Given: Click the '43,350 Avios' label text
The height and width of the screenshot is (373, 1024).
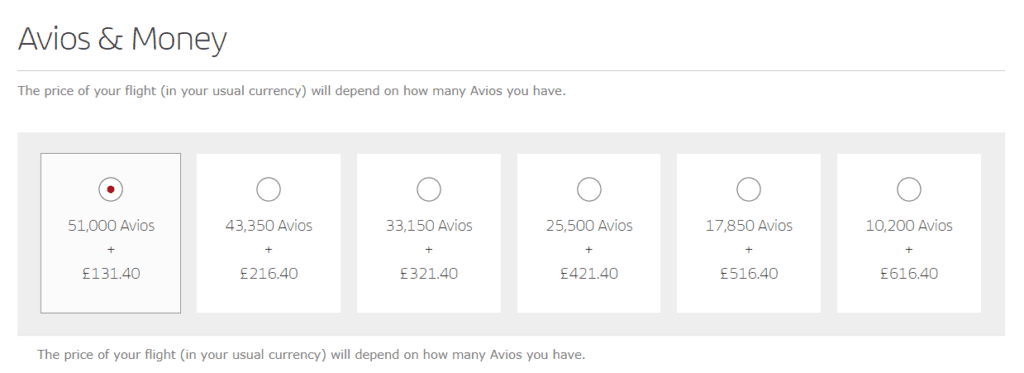Looking at the screenshot, I should [x=268, y=225].
